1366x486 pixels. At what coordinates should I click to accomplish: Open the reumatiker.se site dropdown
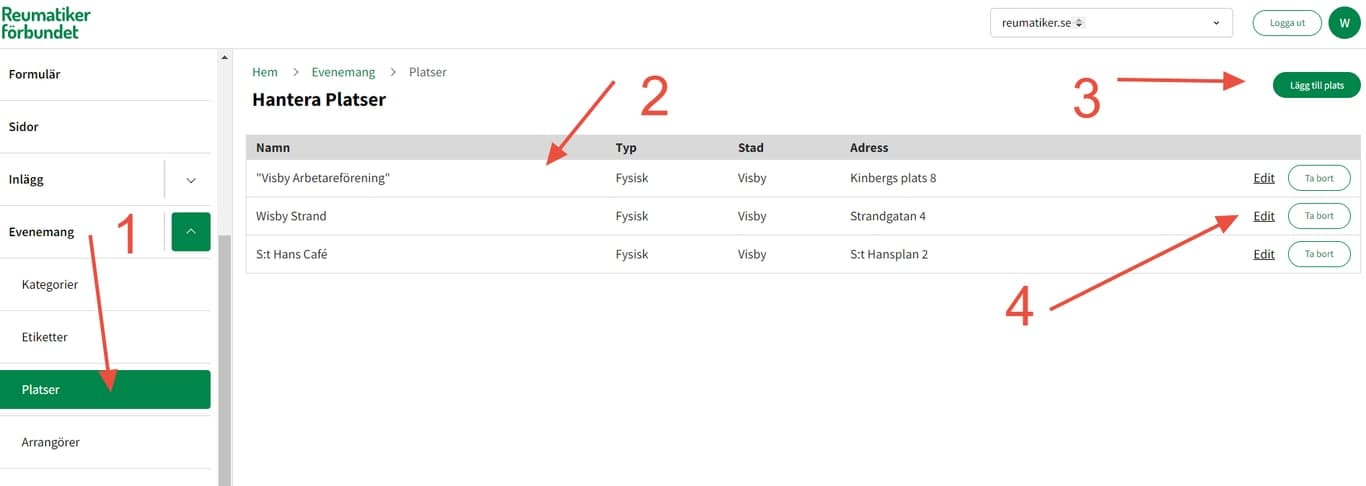[x=1110, y=23]
